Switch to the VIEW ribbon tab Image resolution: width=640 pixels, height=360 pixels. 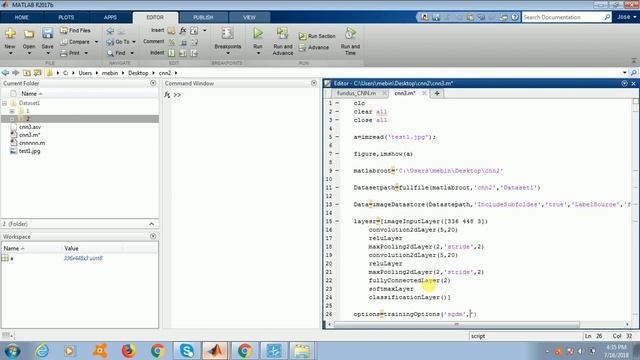pos(249,18)
